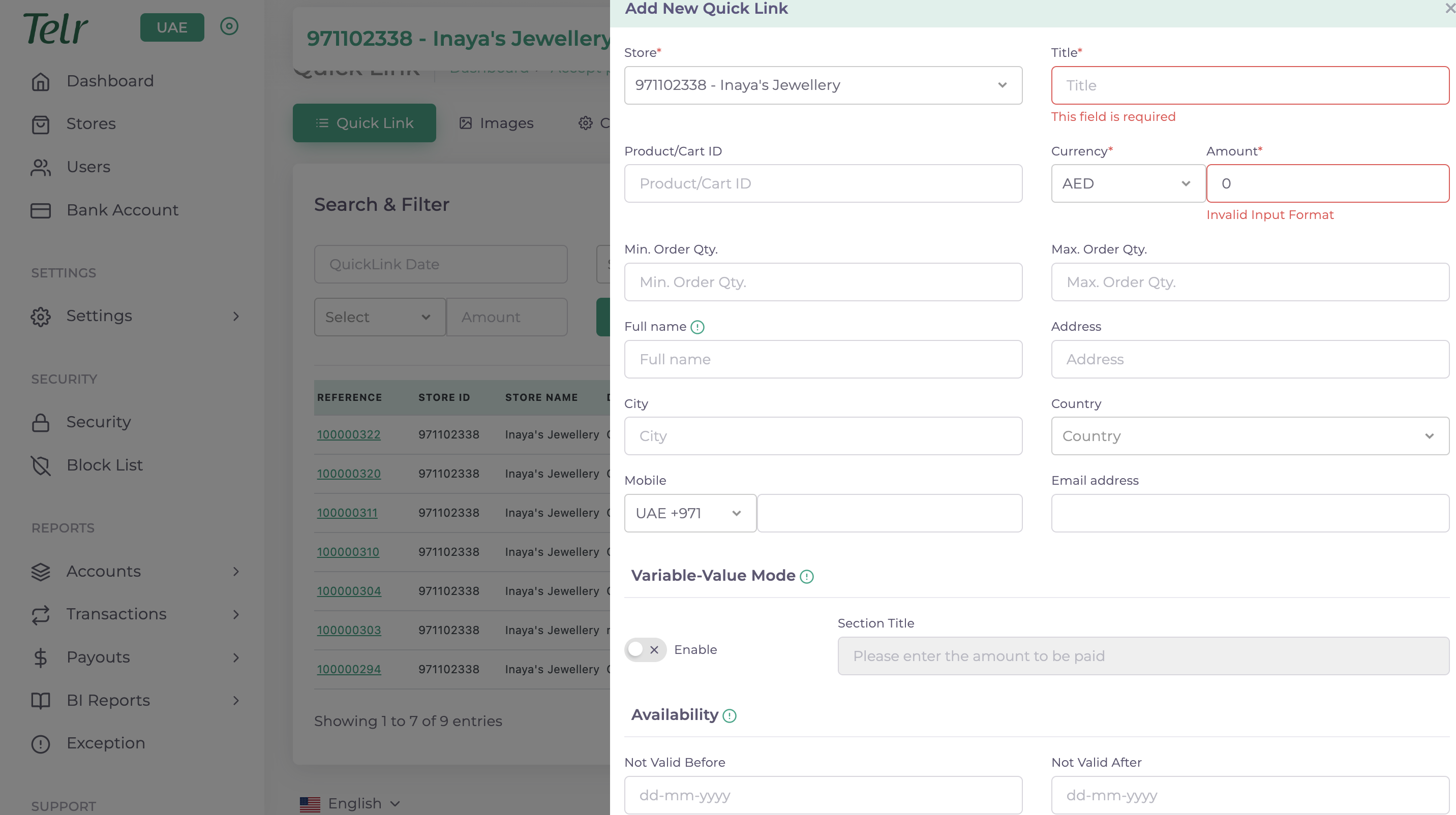The image size is (1456, 815).
Task: Open Dashboard from the sidebar house icon
Action: tap(41, 81)
